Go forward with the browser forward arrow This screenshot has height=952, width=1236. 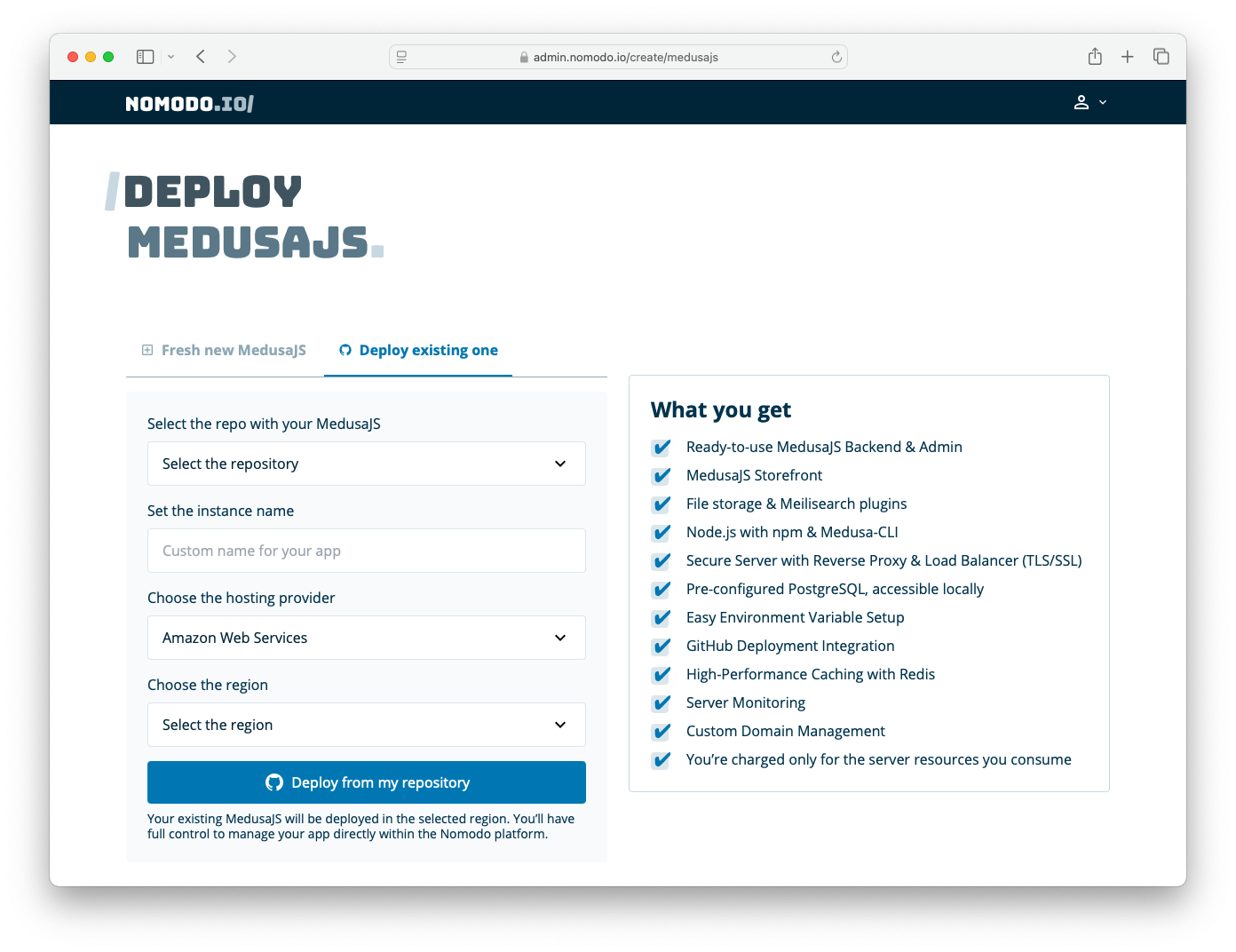(232, 57)
